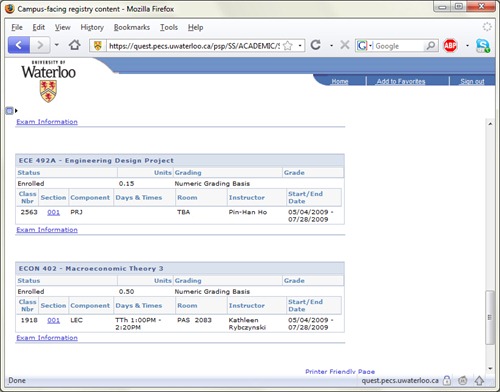The width and height of the screenshot is (500, 392).
Task: Expand the Adblock Plus dropdown arrow
Action: click(467, 46)
